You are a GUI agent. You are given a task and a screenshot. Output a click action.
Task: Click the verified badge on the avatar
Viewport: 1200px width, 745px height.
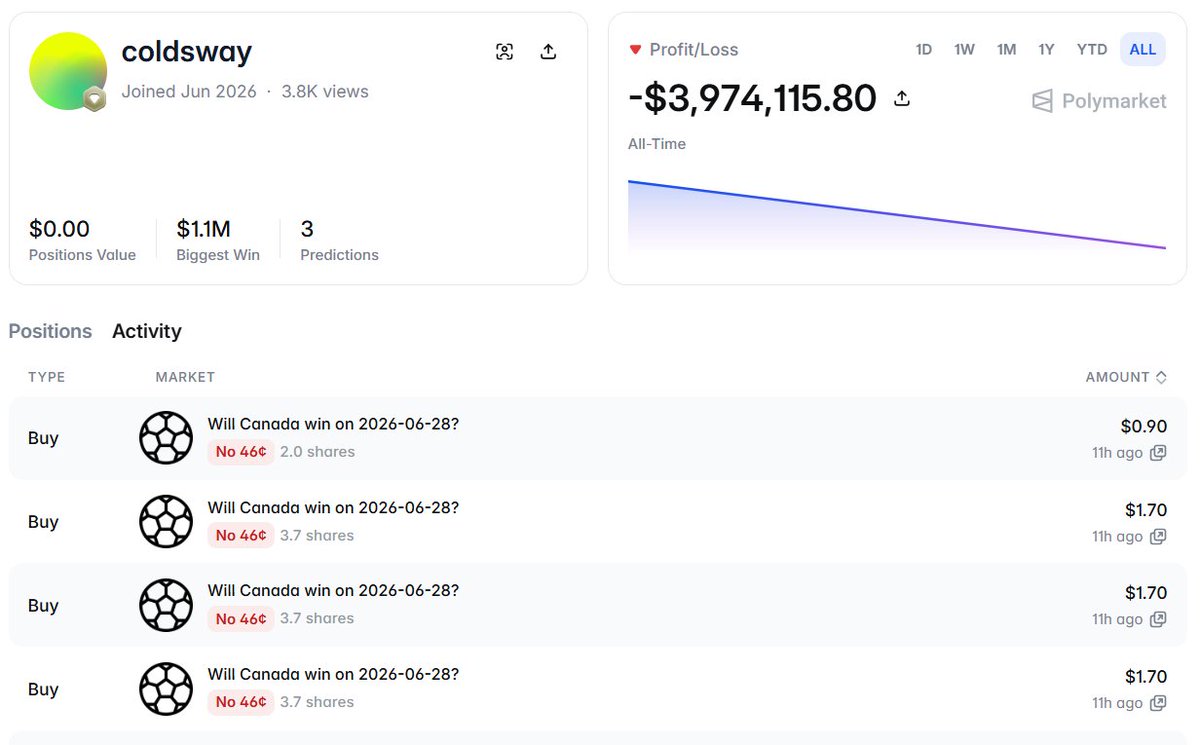[x=94, y=98]
